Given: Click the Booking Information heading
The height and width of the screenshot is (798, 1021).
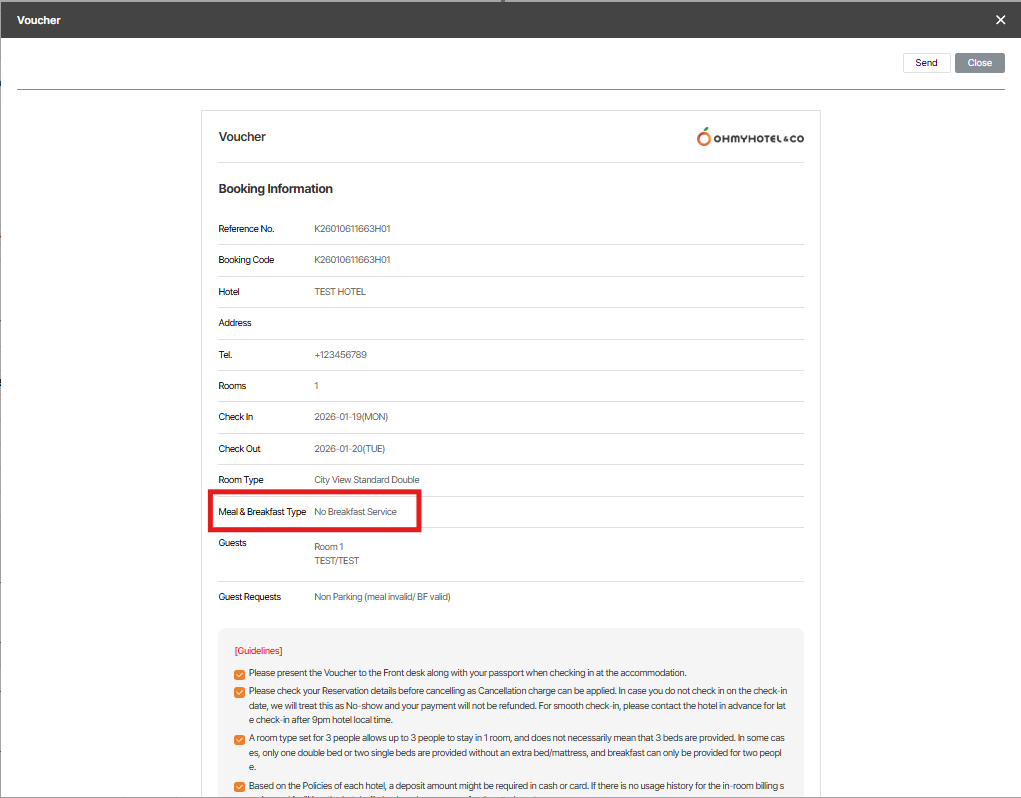Looking at the screenshot, I should [275, 189].
